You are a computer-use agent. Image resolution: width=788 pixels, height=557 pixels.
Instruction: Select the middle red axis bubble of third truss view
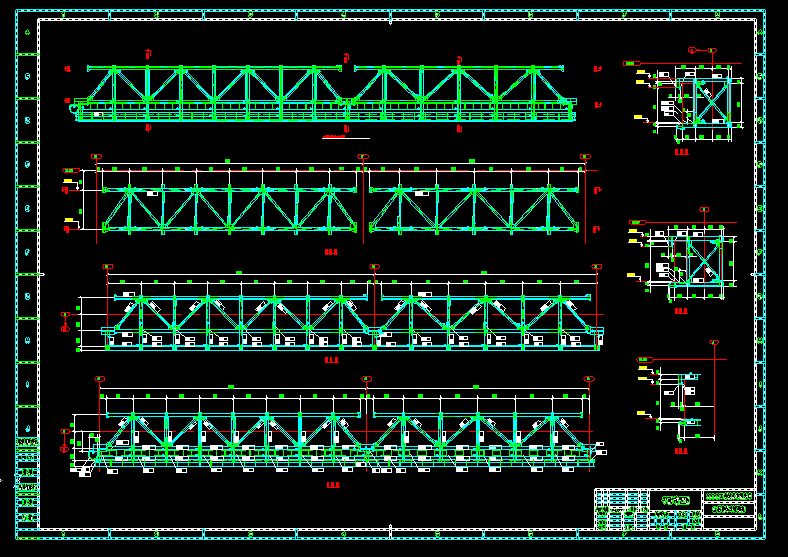374,266
